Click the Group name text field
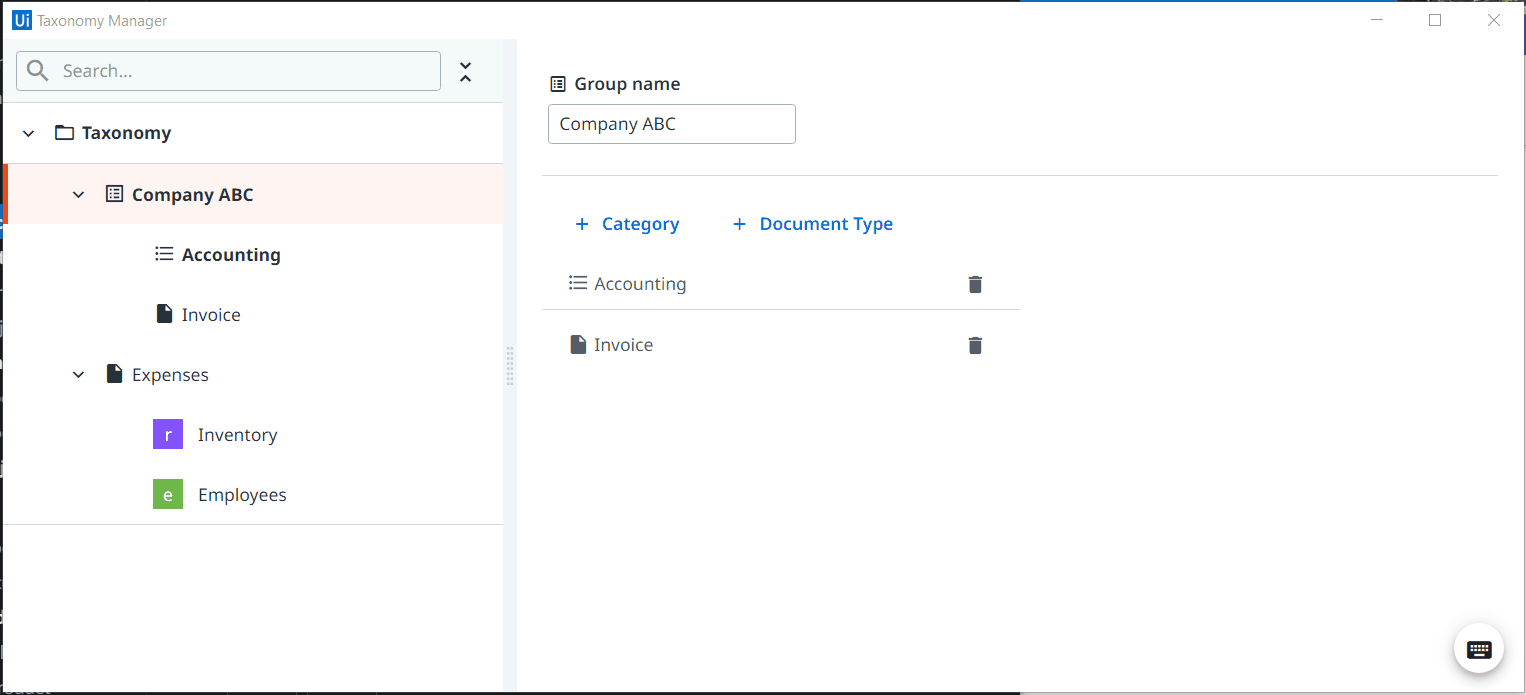 click(x=671, y=124)
